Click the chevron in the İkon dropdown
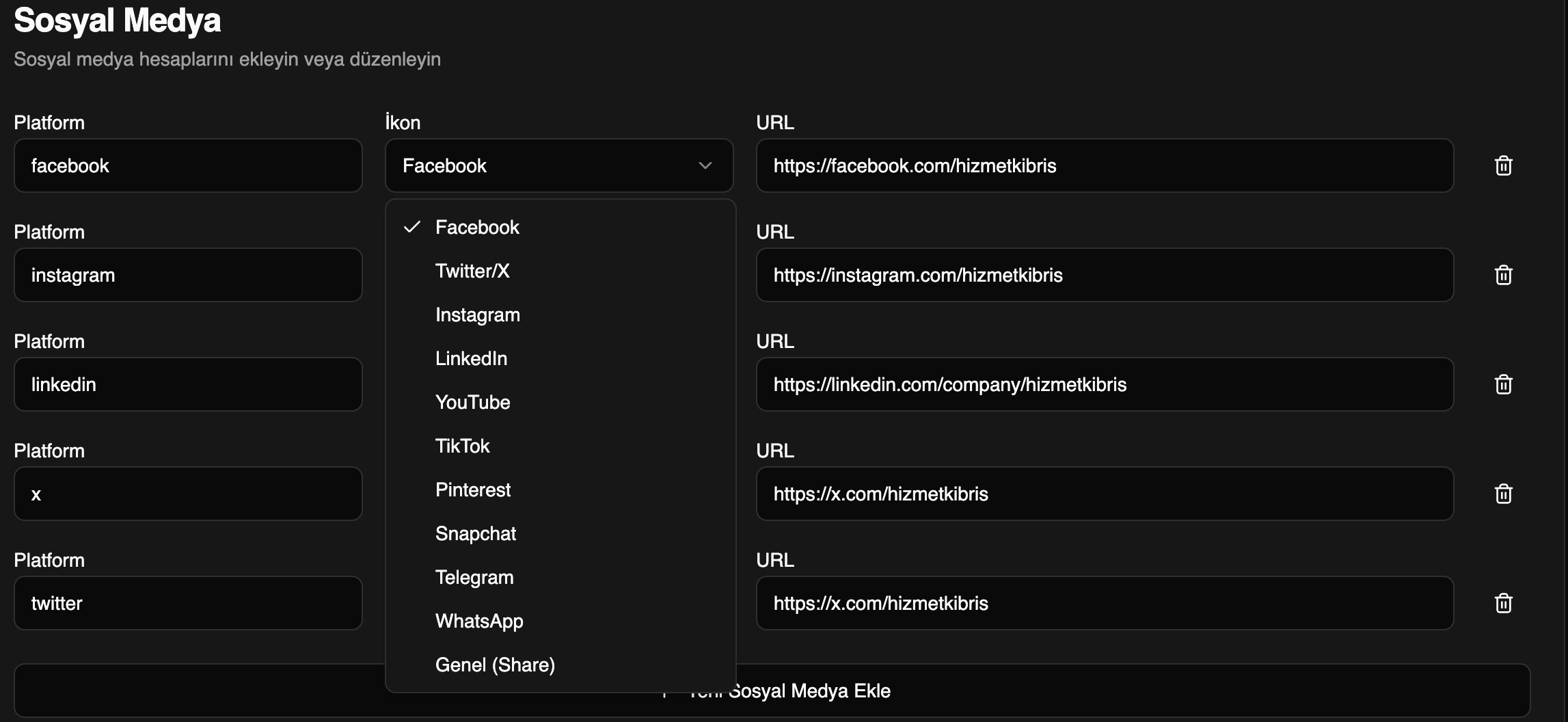 point(705,165)
